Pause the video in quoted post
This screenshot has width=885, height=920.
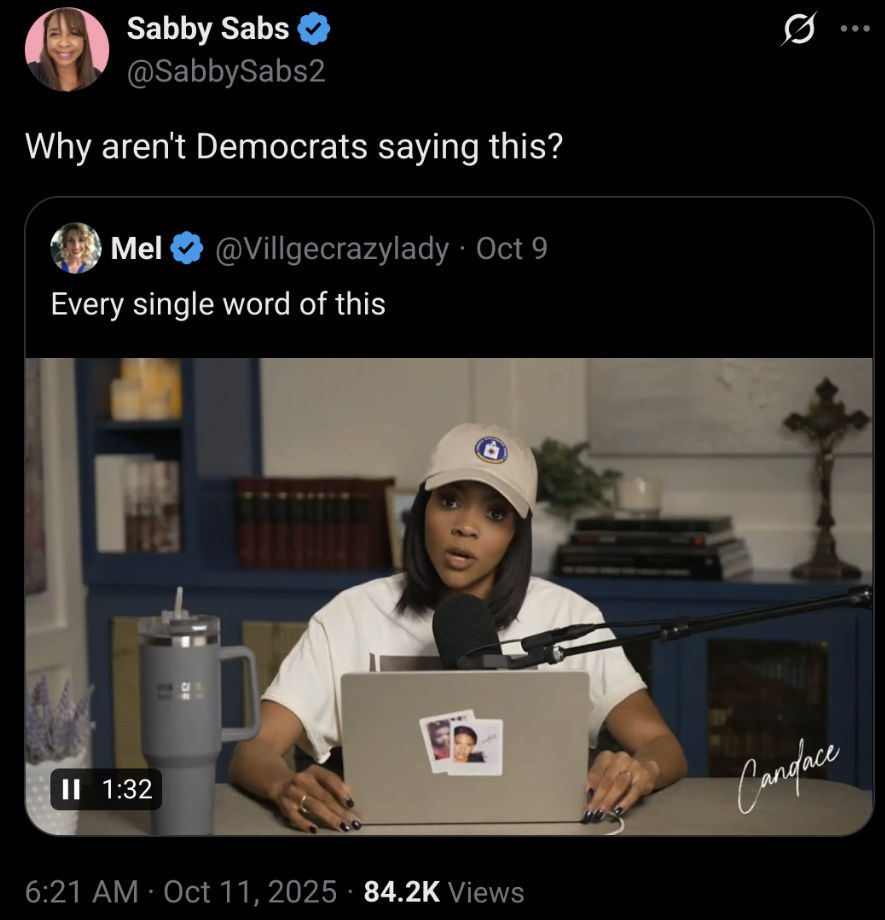pos(71,789)
